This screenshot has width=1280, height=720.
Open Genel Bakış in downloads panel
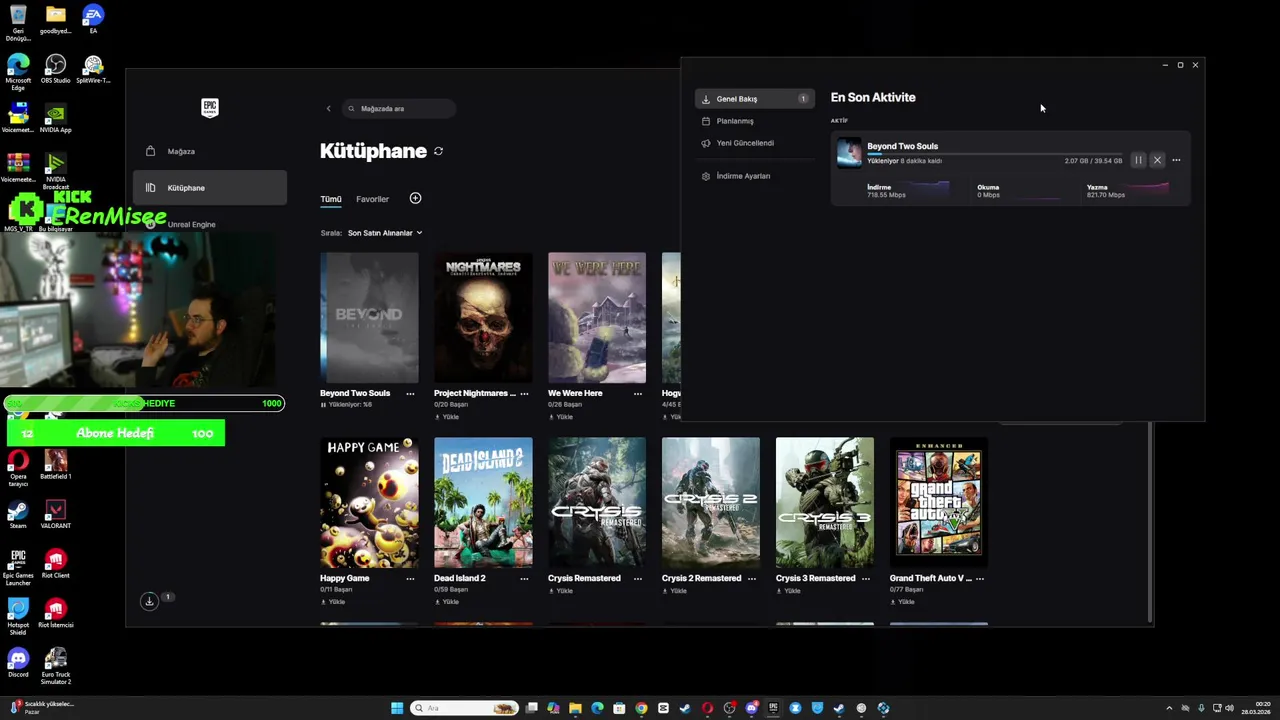click(x=754, y=99)
